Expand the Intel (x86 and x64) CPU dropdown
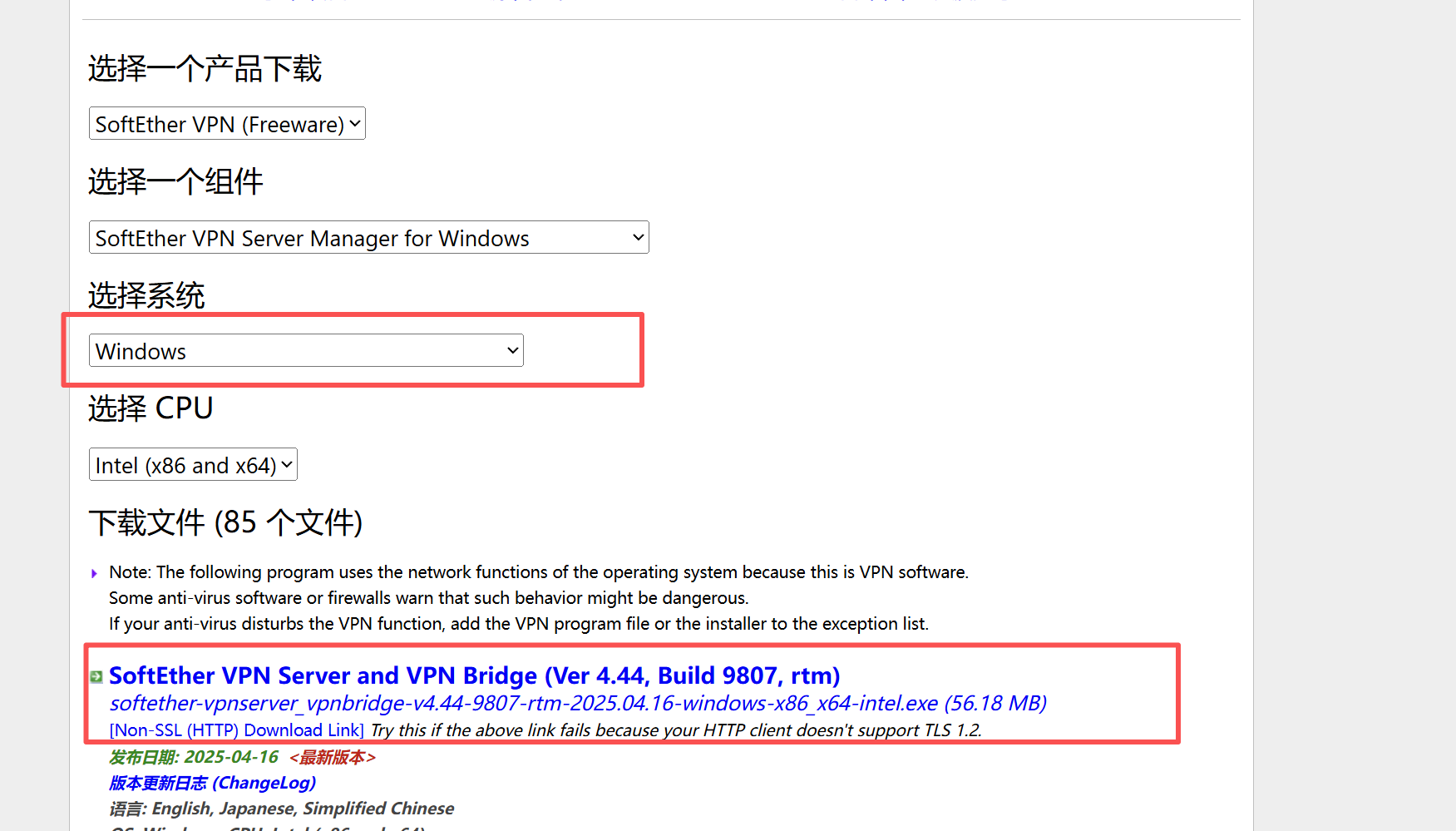 point(193,465)
